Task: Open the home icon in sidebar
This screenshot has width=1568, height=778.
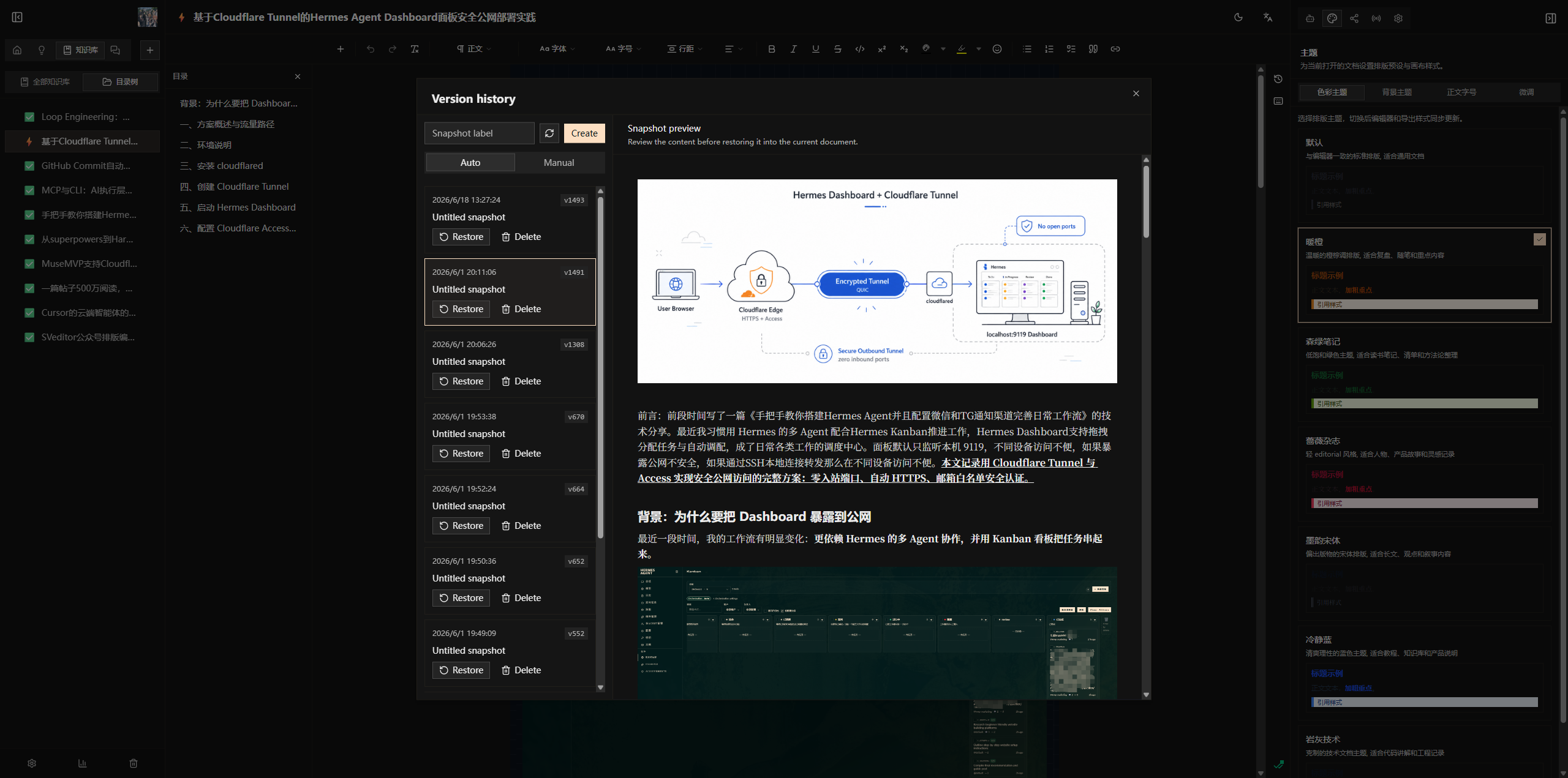Action: [x=17, y=50]
